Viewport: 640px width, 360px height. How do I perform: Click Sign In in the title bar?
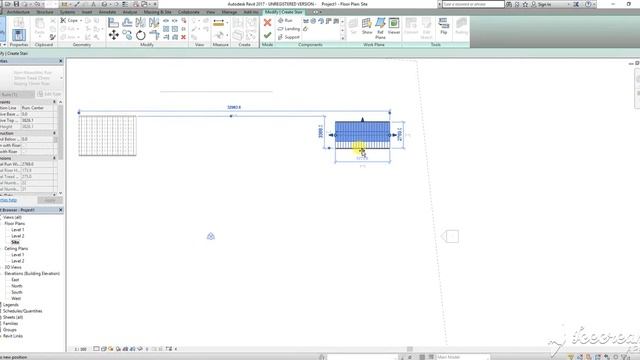tap(544, 4)
